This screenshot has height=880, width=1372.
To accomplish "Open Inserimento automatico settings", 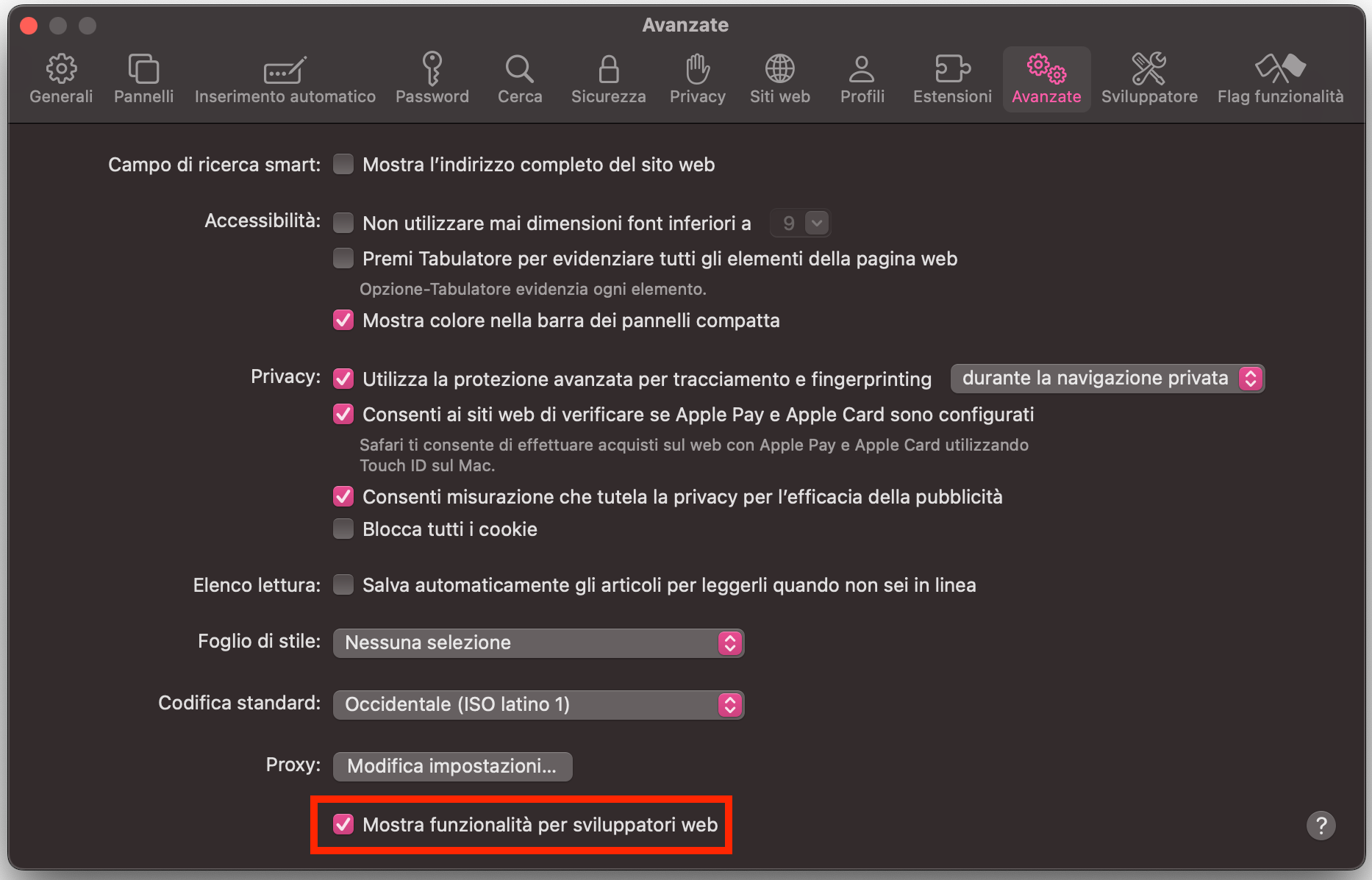I will click(x=285, y=77).
